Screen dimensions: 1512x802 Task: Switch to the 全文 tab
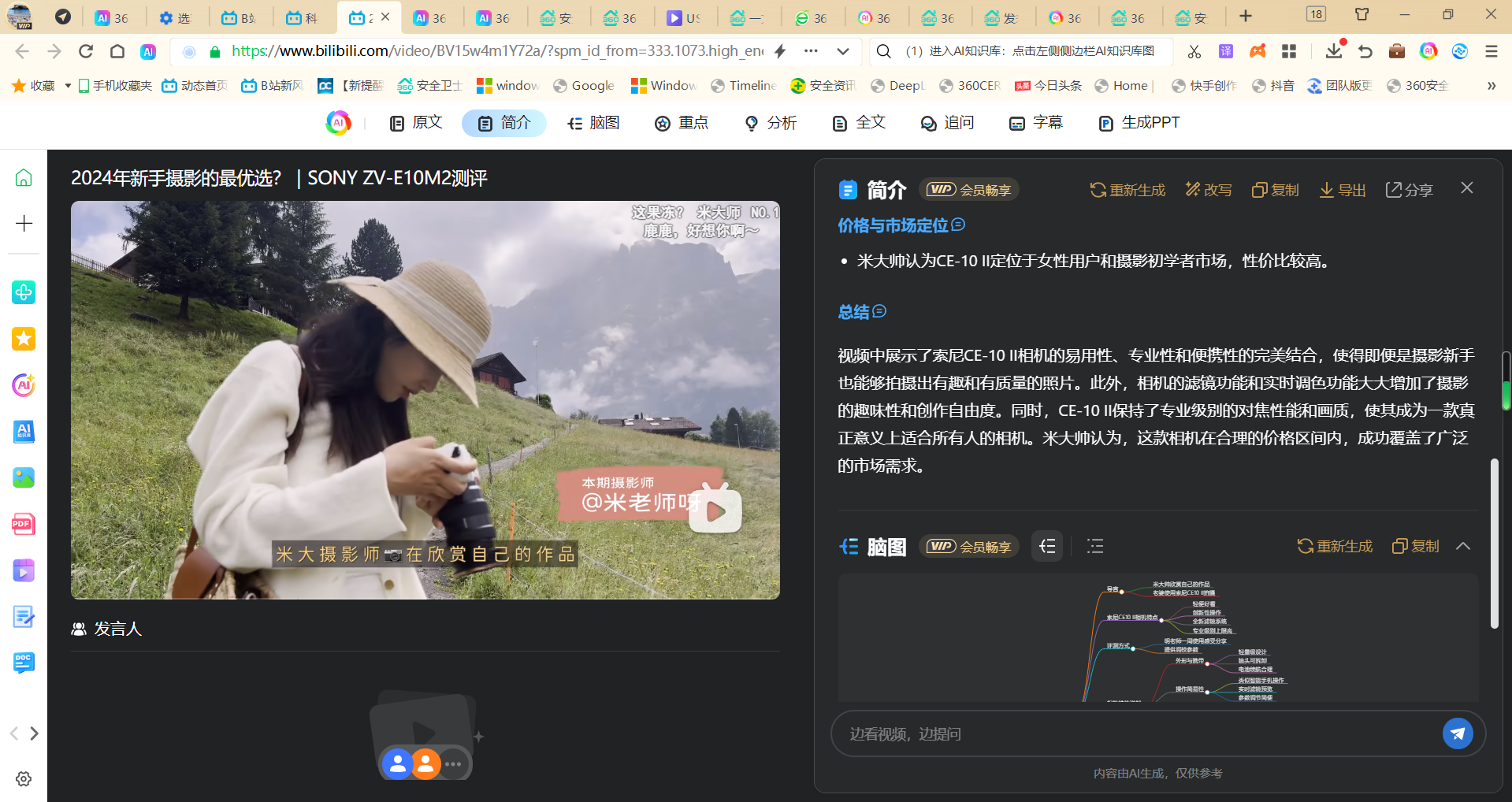(x=859, y=123)
